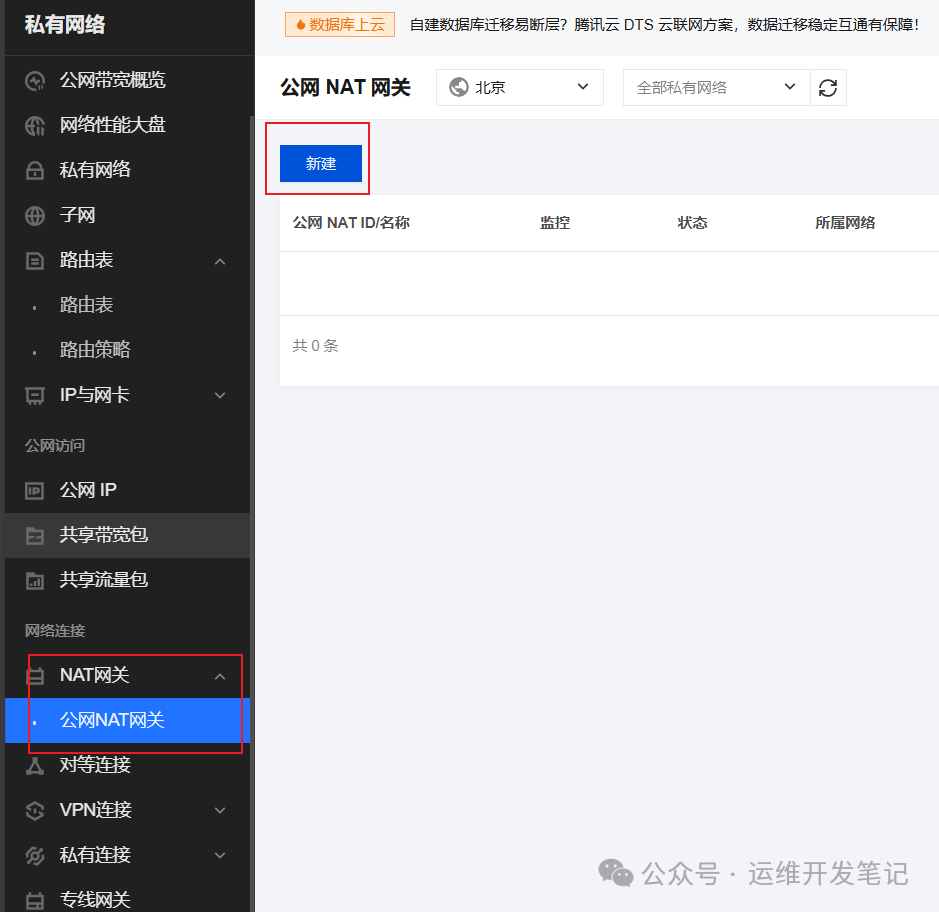Click the globe icon in region selector

click(x=458, y=87)
